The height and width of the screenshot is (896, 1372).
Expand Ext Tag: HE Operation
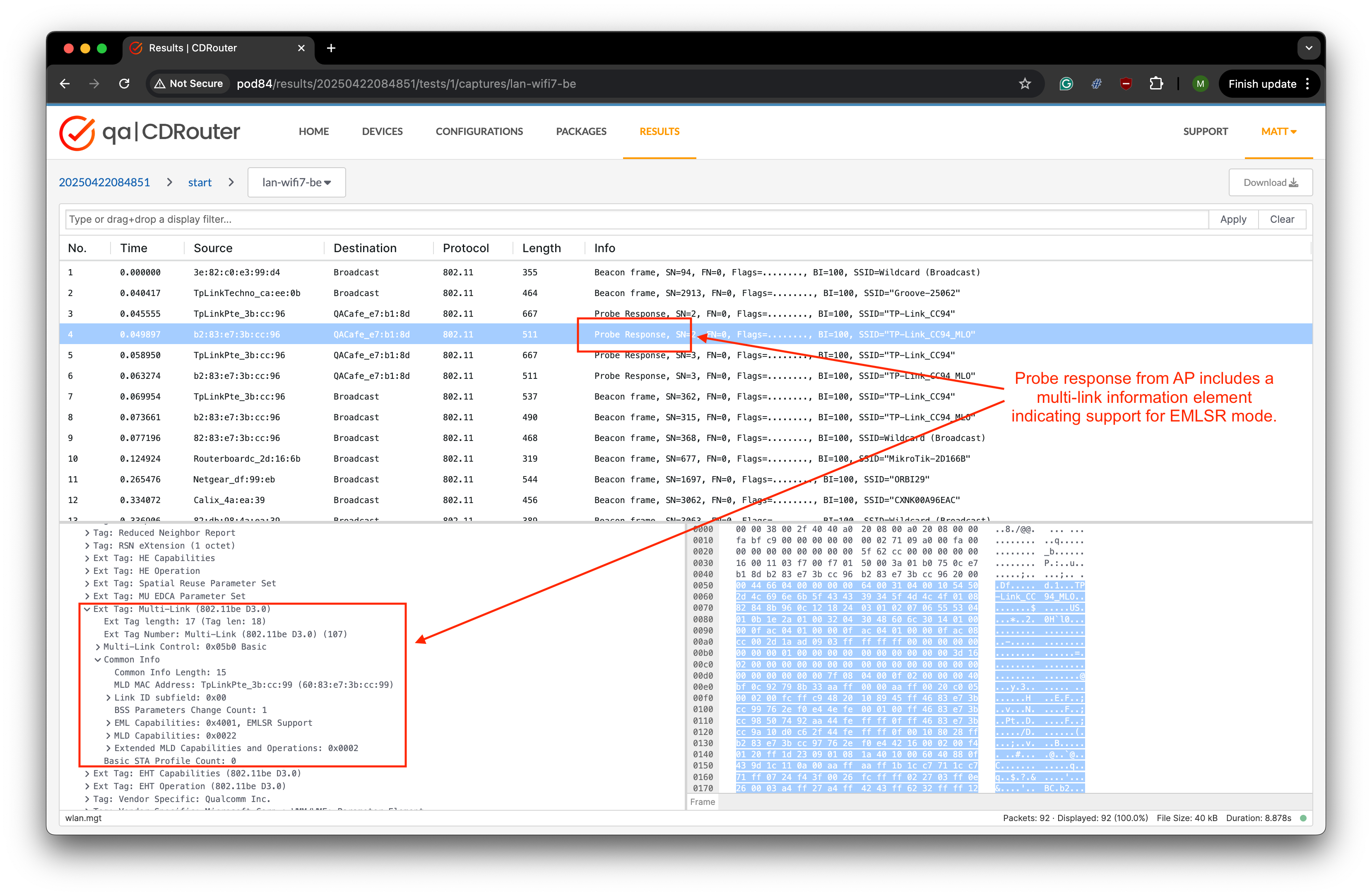(87, 571)
